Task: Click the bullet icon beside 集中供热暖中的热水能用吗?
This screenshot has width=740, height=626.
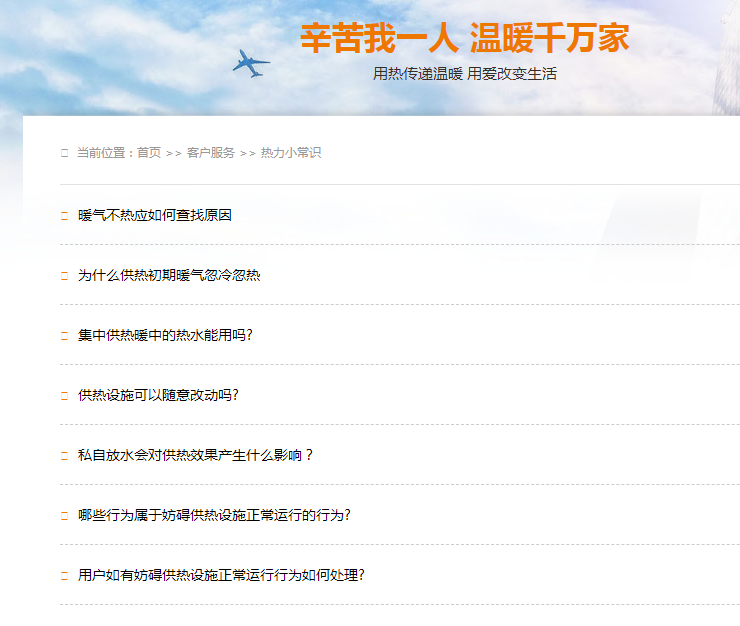Action: pos(65,336)
